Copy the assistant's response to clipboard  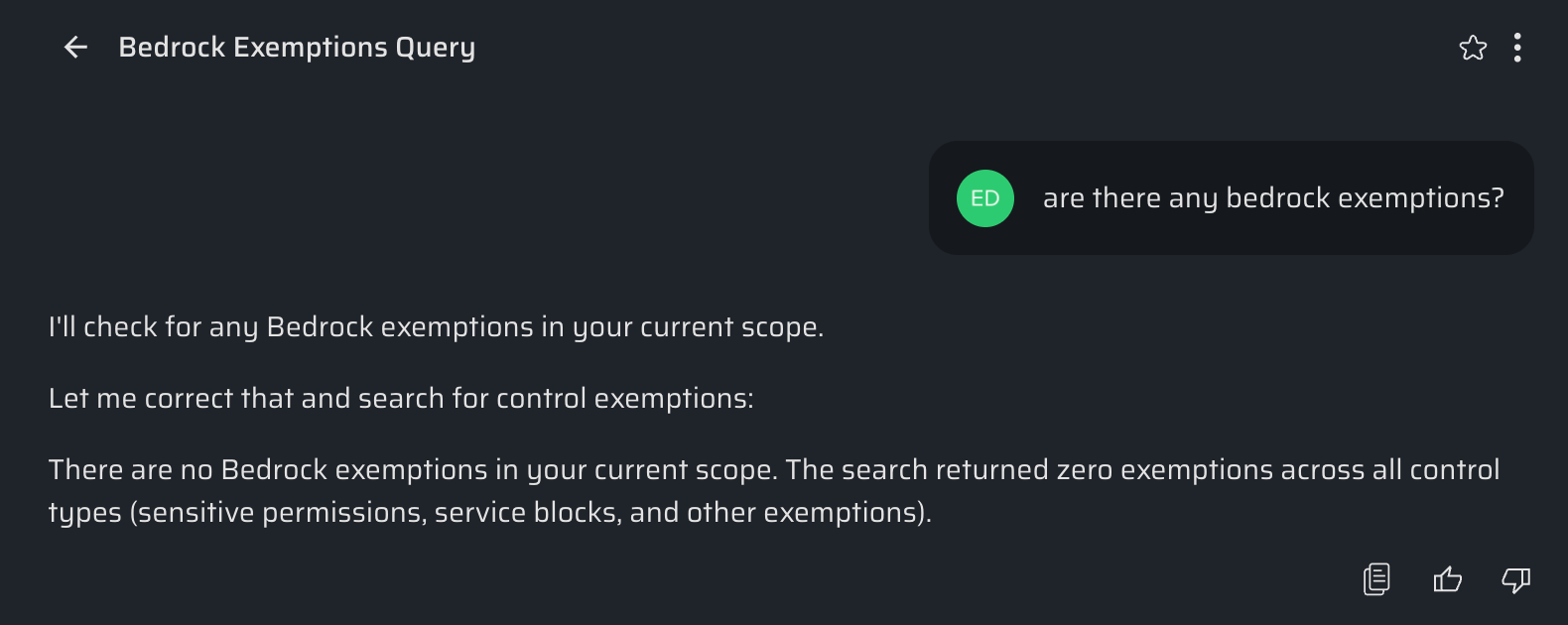click(x=1376, y=578)
